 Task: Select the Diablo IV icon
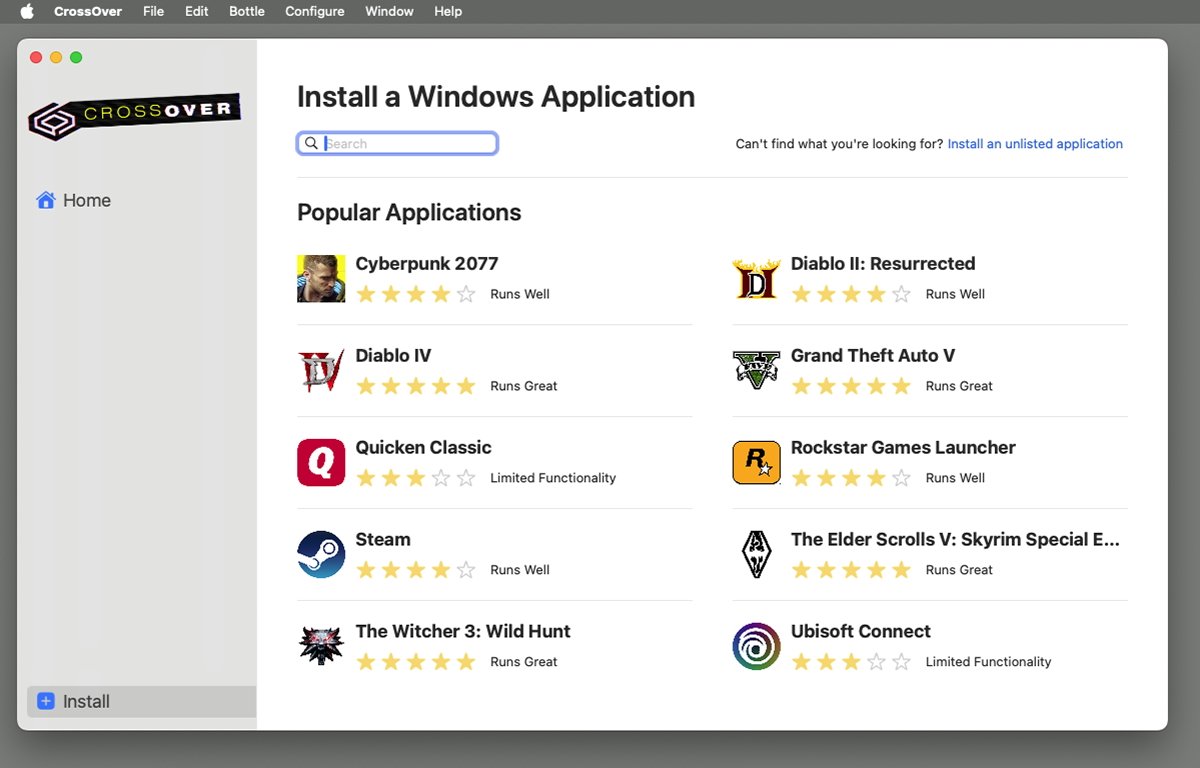[x=321, y=370]
